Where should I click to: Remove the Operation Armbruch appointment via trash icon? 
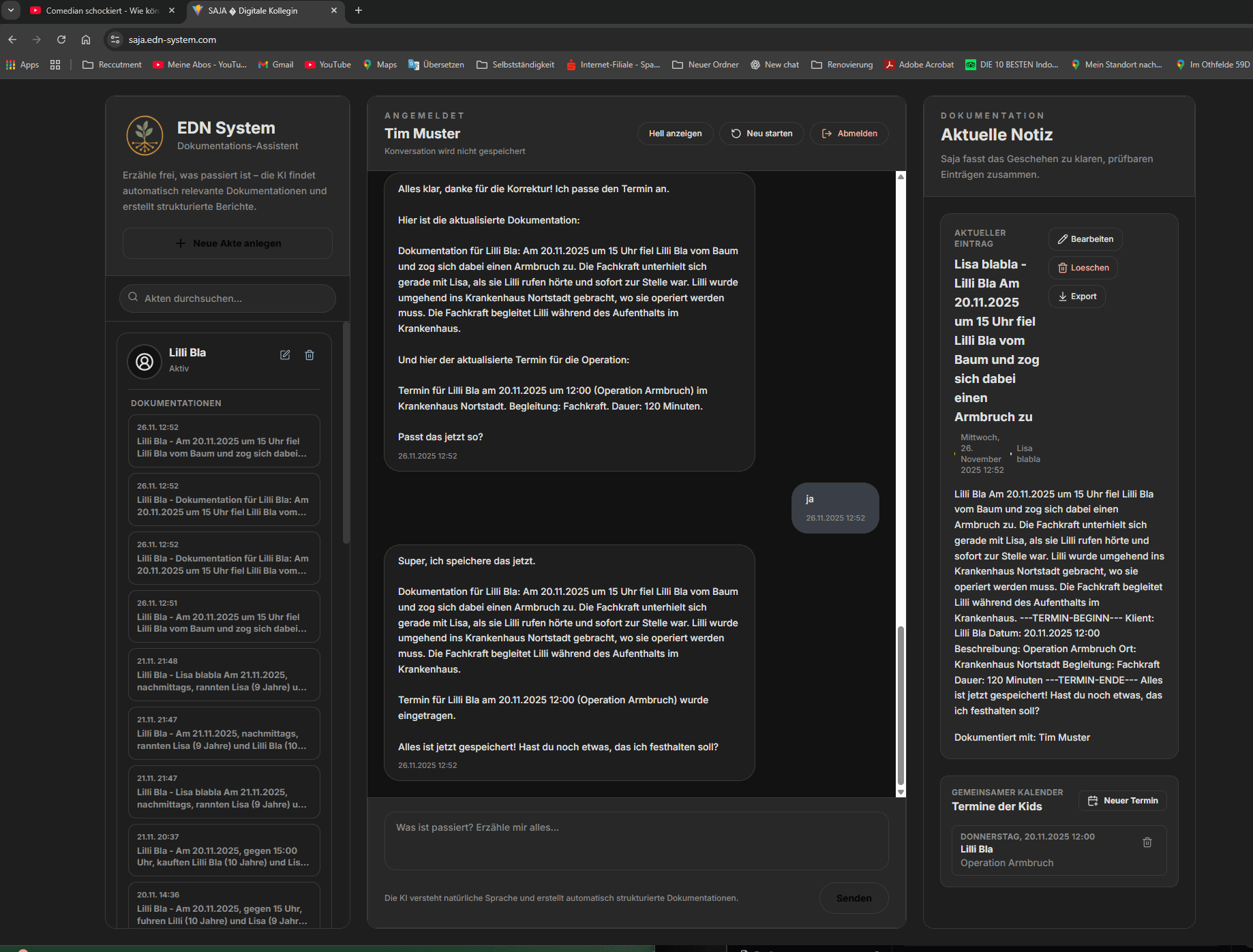tap(1147, 842)
